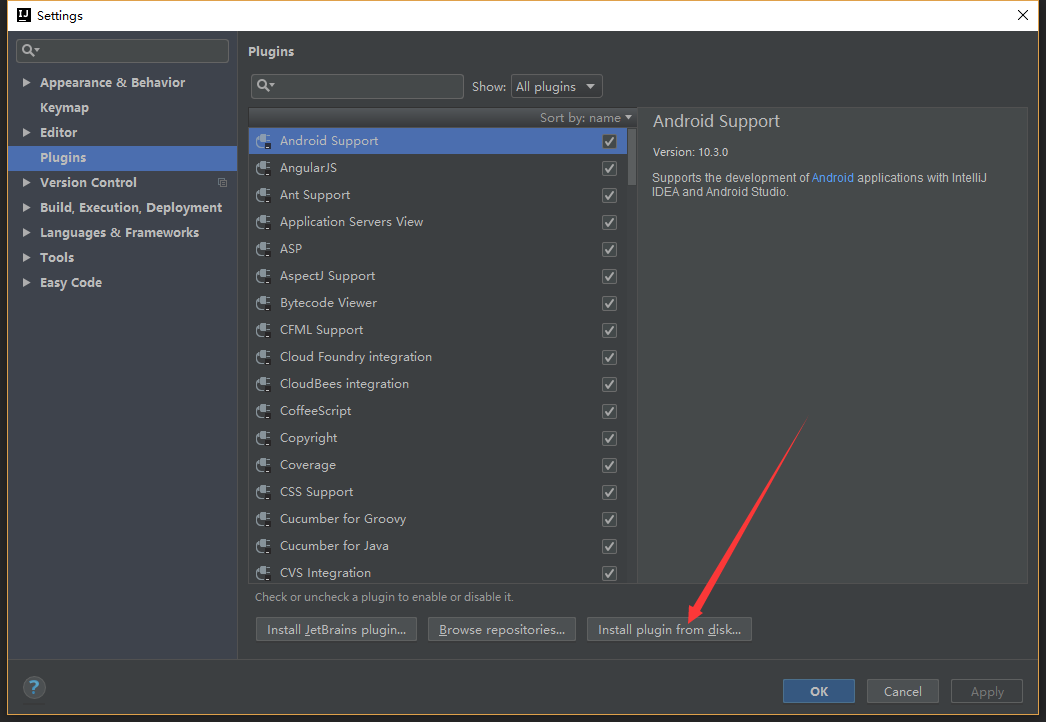Expand the Version Control node
The height and width of the screenshot is (722, 1046).
pos(26,183)
